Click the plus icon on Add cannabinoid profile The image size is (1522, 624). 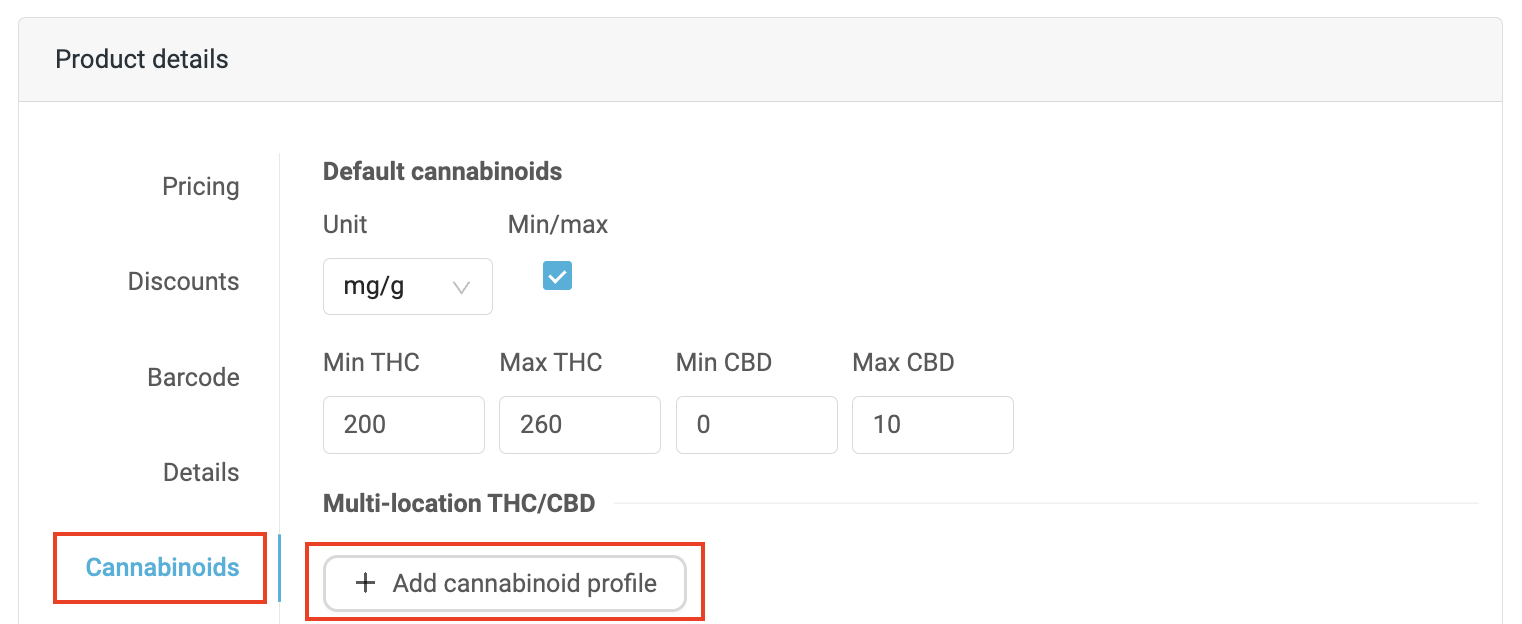click(366, 583)
